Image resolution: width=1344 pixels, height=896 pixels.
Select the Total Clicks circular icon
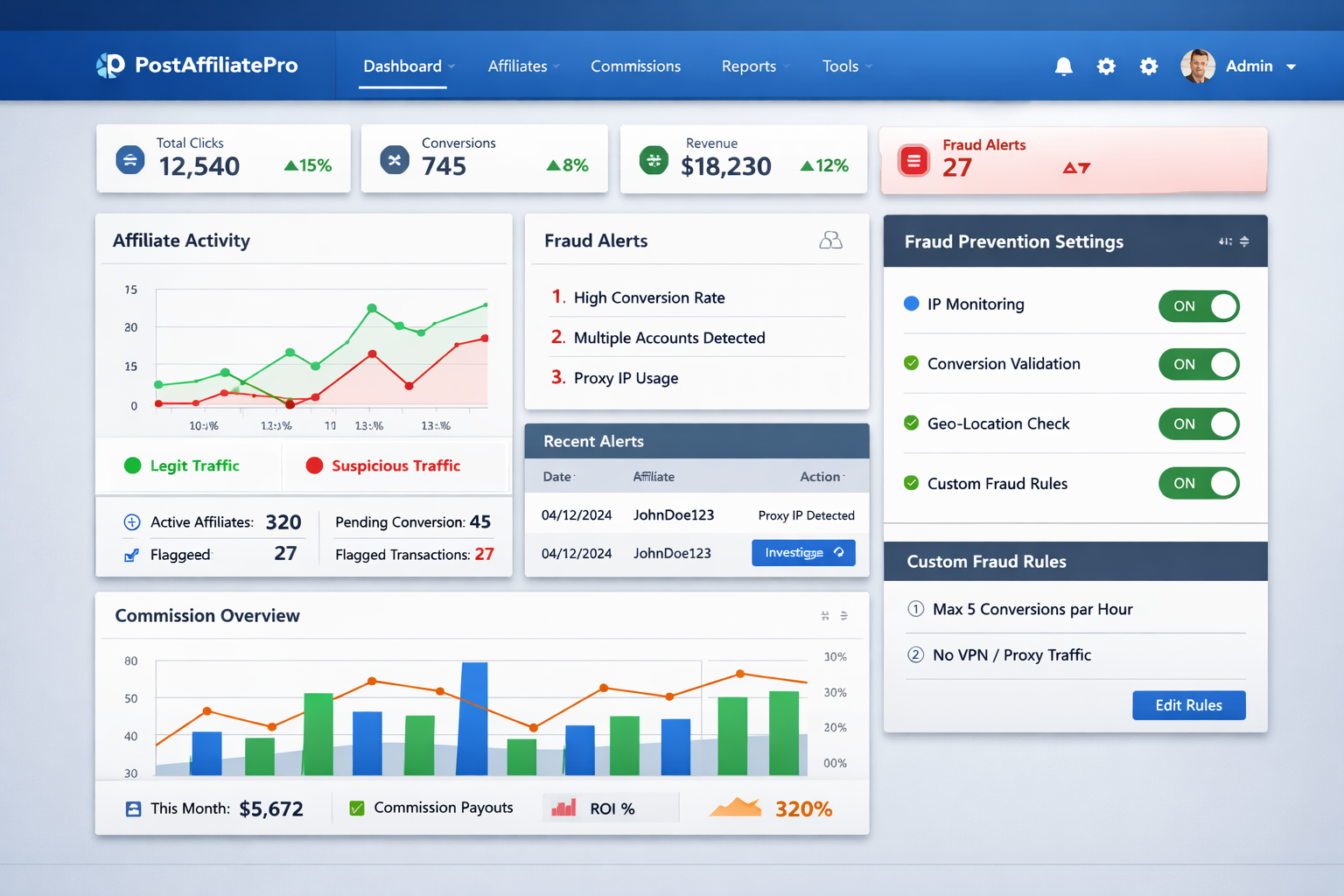click(x=129, y=160)
